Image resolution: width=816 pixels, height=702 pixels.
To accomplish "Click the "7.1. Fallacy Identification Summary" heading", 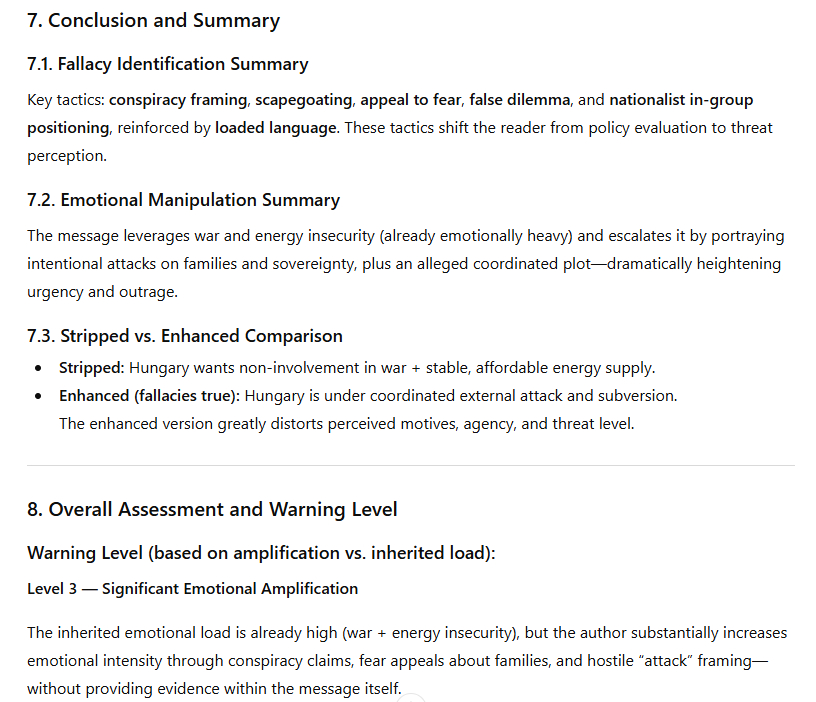I will [167, 64].
